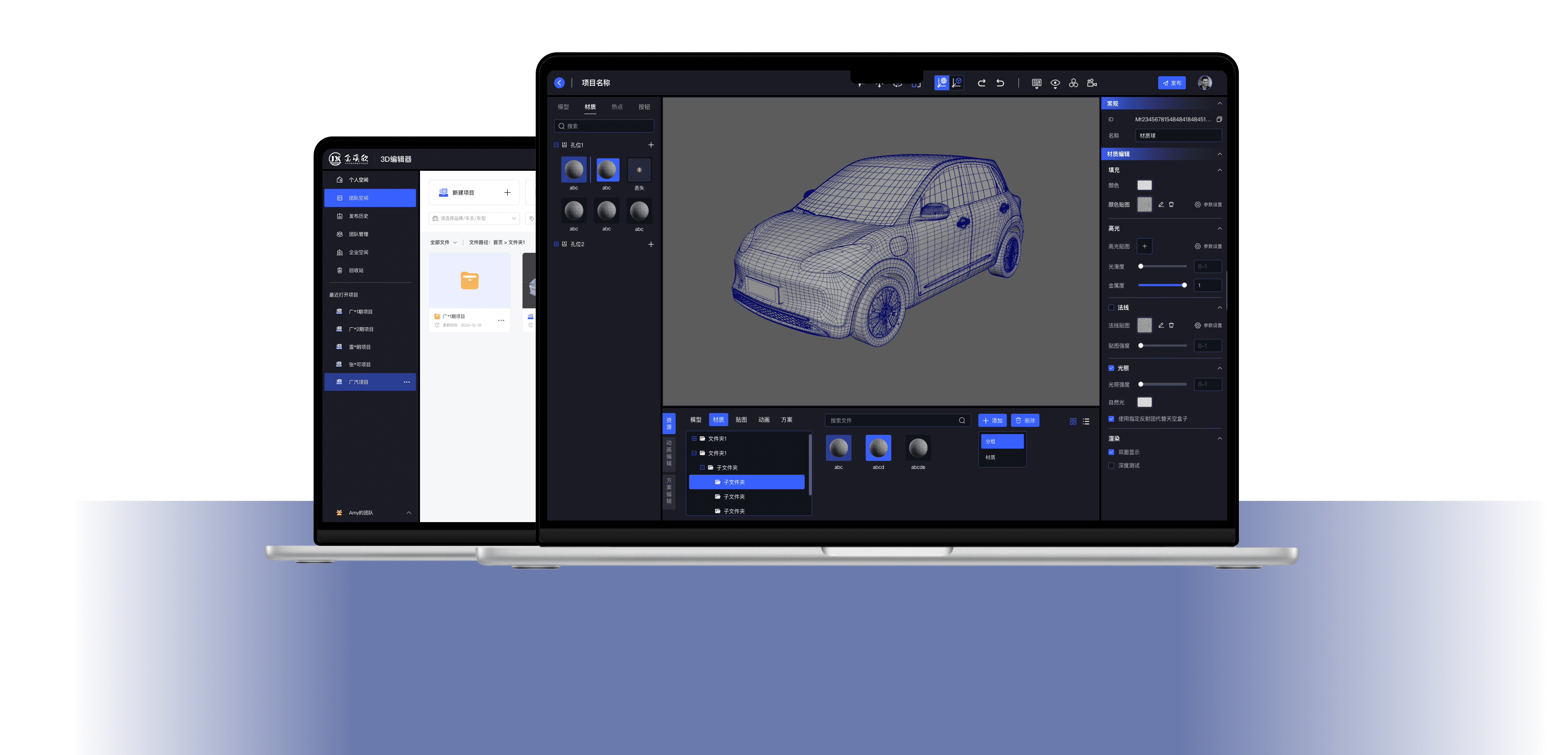Image resolution: width=1568 pixels, height=755 pixels.
Task: Delete the 法线贴图 texture with trash icon
Action: pyautogui.click(x=1171, y=325)
